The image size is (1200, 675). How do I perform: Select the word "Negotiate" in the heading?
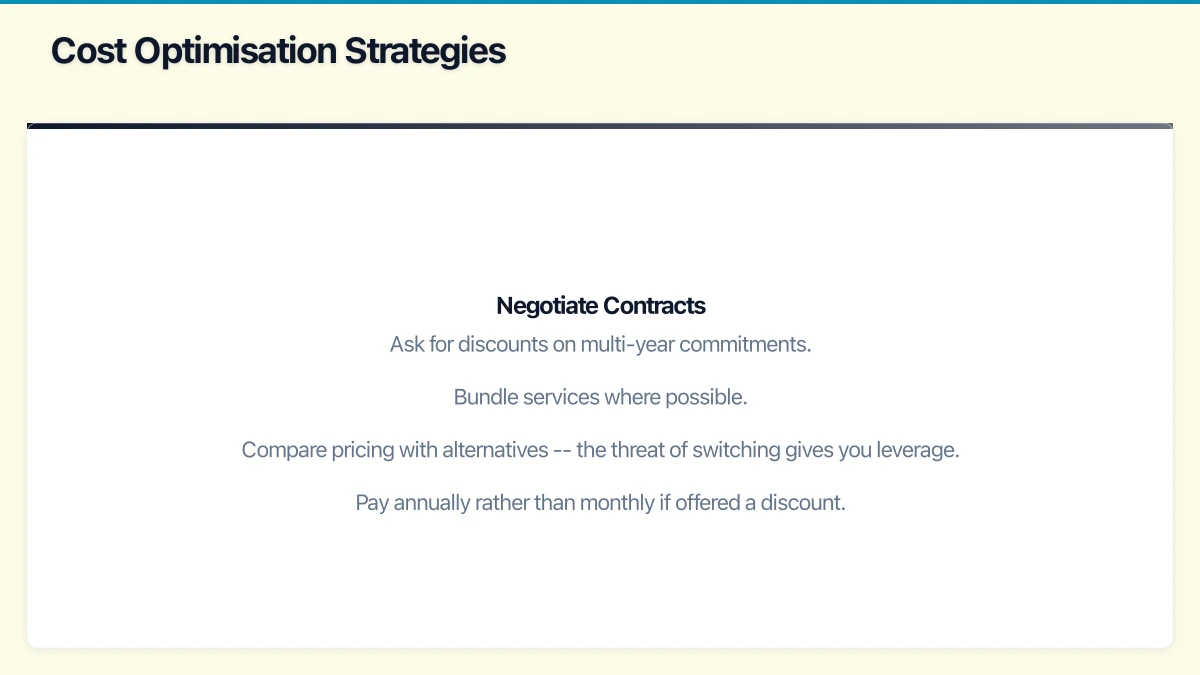coord(546,306)
